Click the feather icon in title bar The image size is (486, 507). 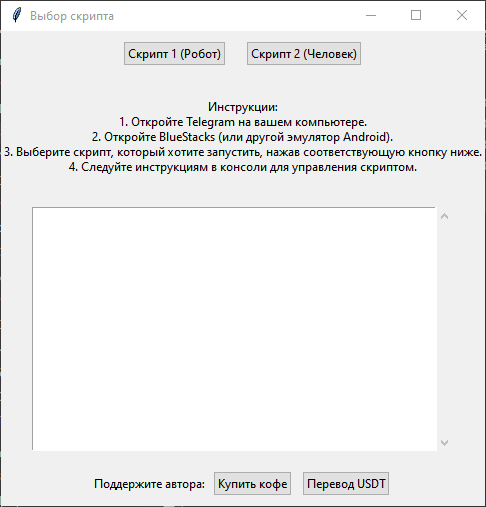(16, 15)
